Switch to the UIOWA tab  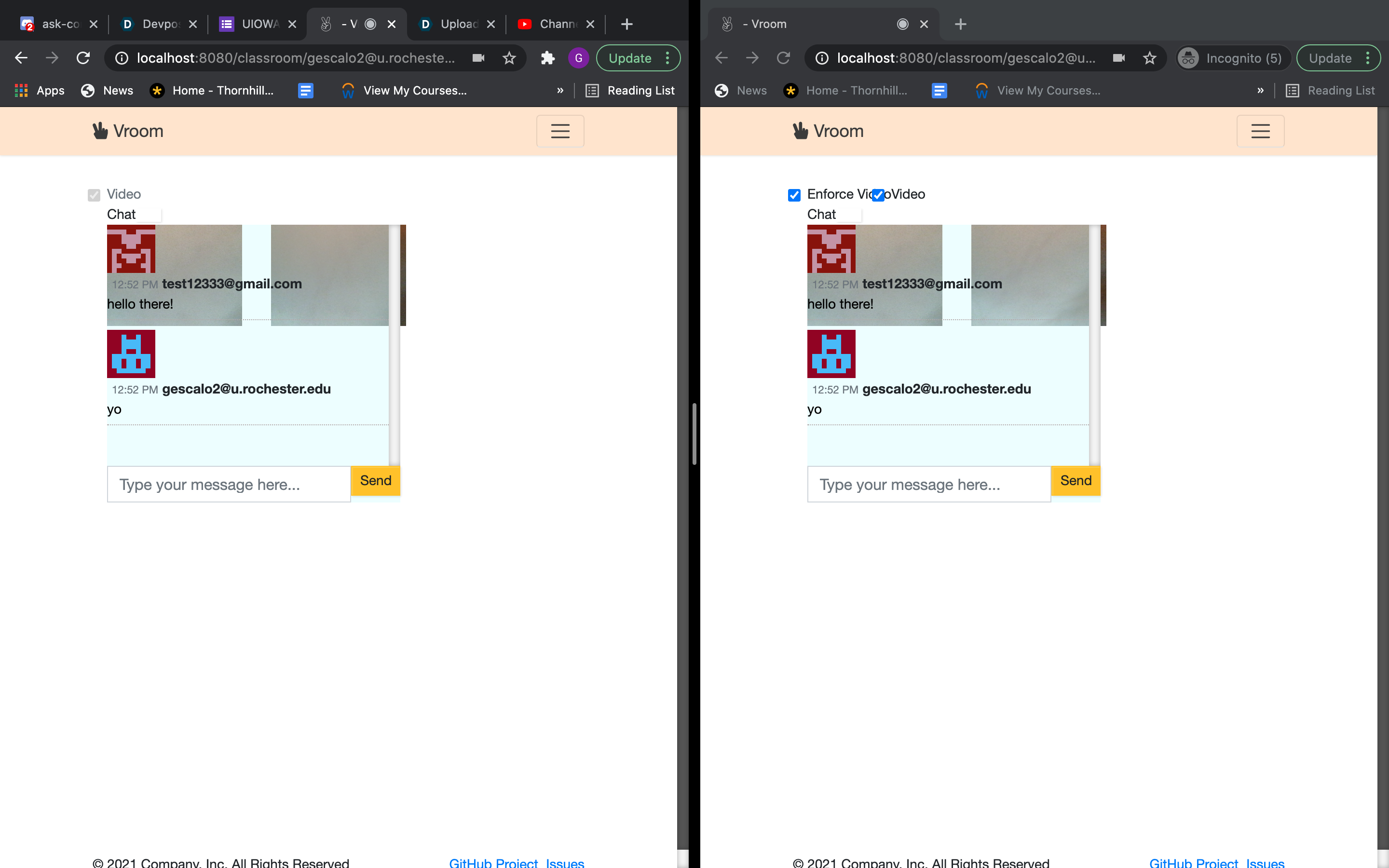(x=259, y=24)
